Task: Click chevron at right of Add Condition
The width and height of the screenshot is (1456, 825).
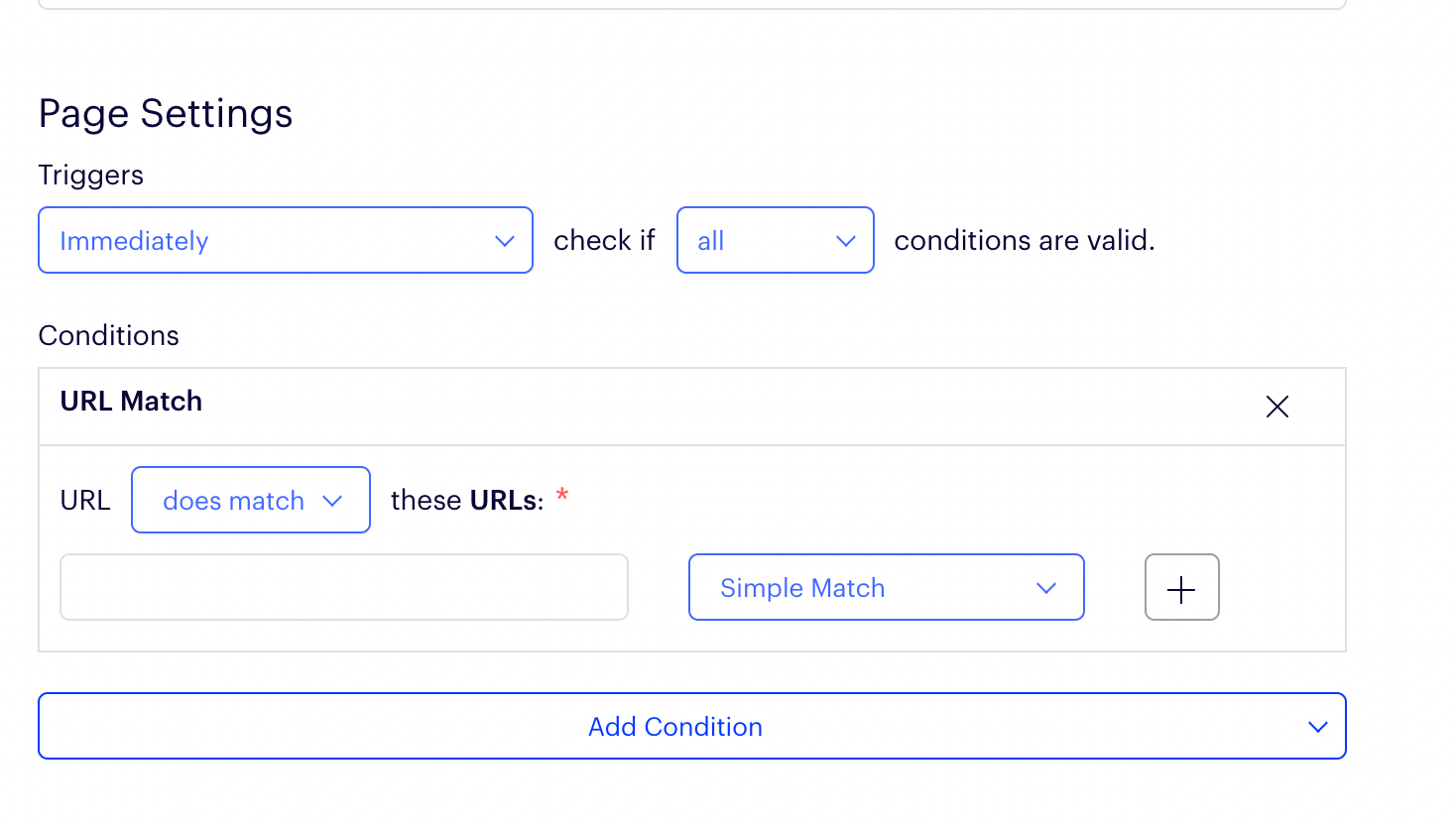Action: tap(1317, 727)
